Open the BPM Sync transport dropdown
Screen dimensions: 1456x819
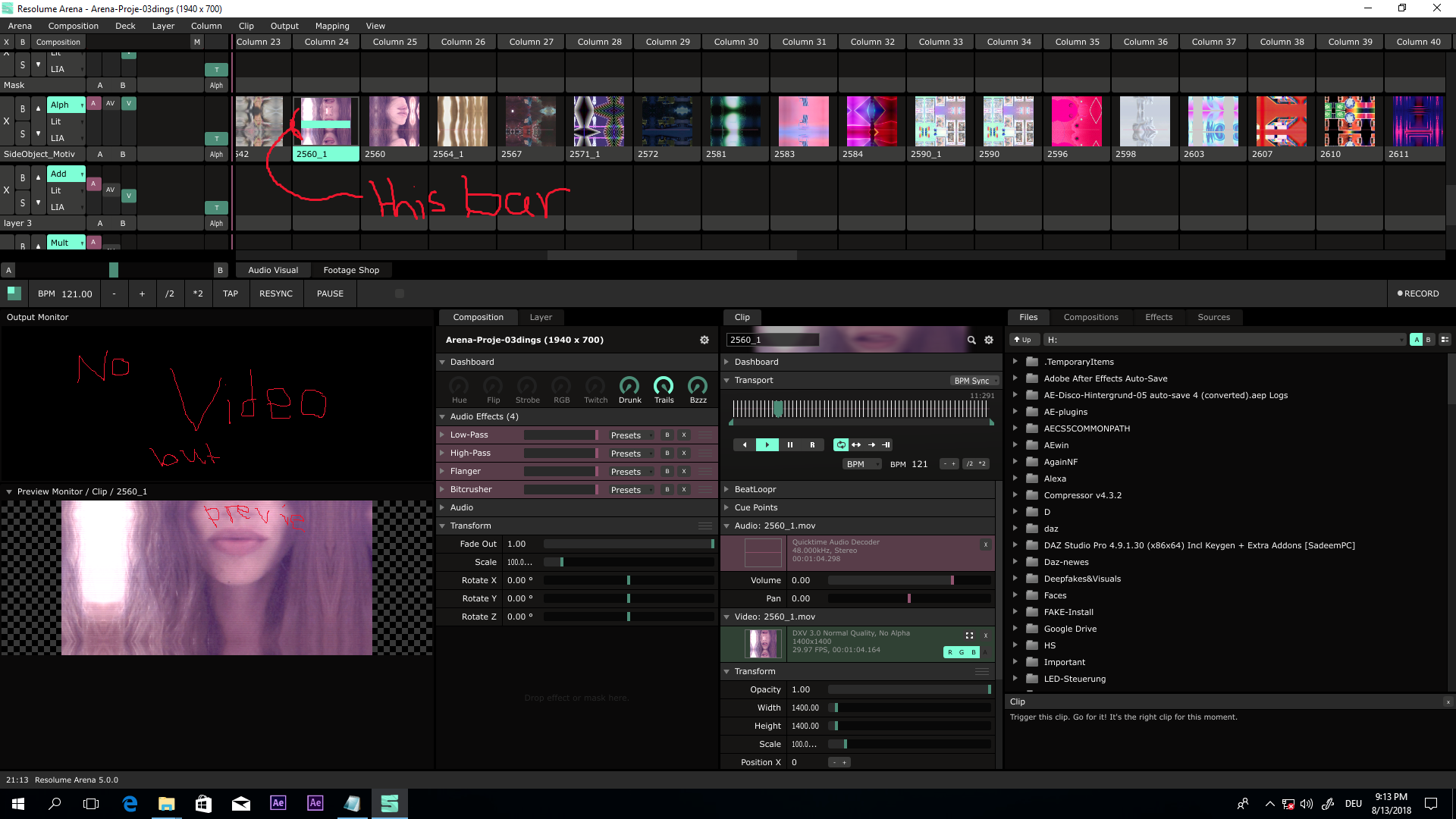[974, 381]
